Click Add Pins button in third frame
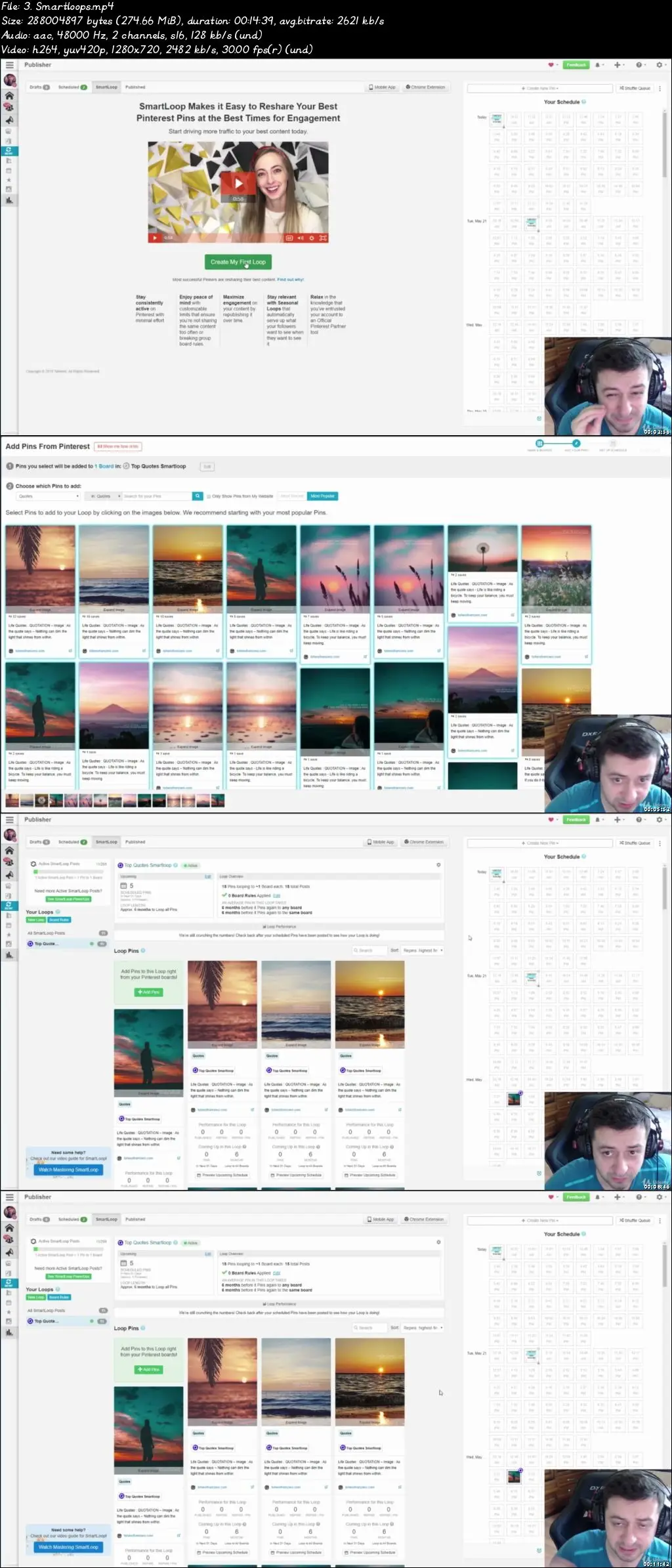 [x=149, y=992]
